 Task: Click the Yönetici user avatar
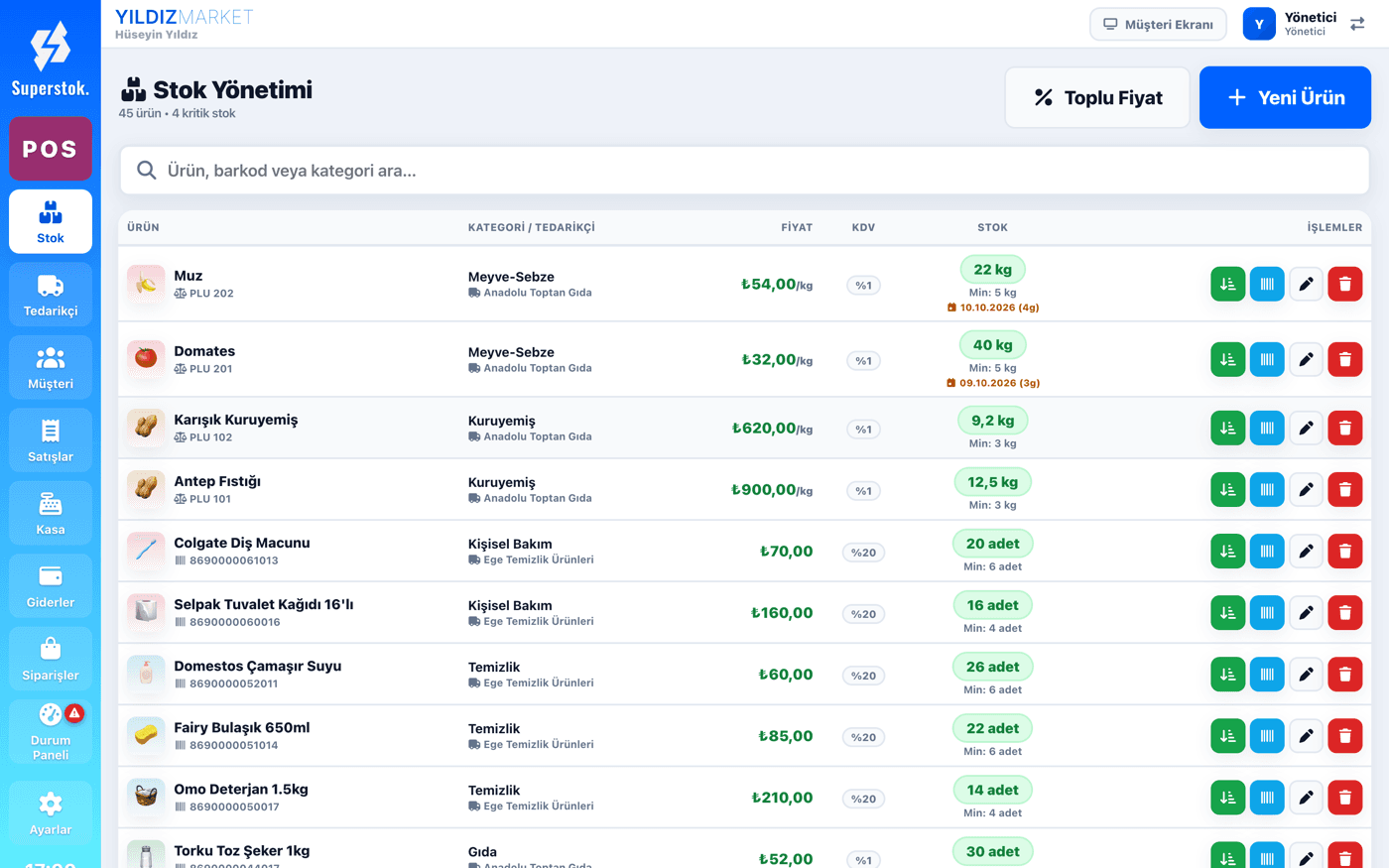(1259, 24)
